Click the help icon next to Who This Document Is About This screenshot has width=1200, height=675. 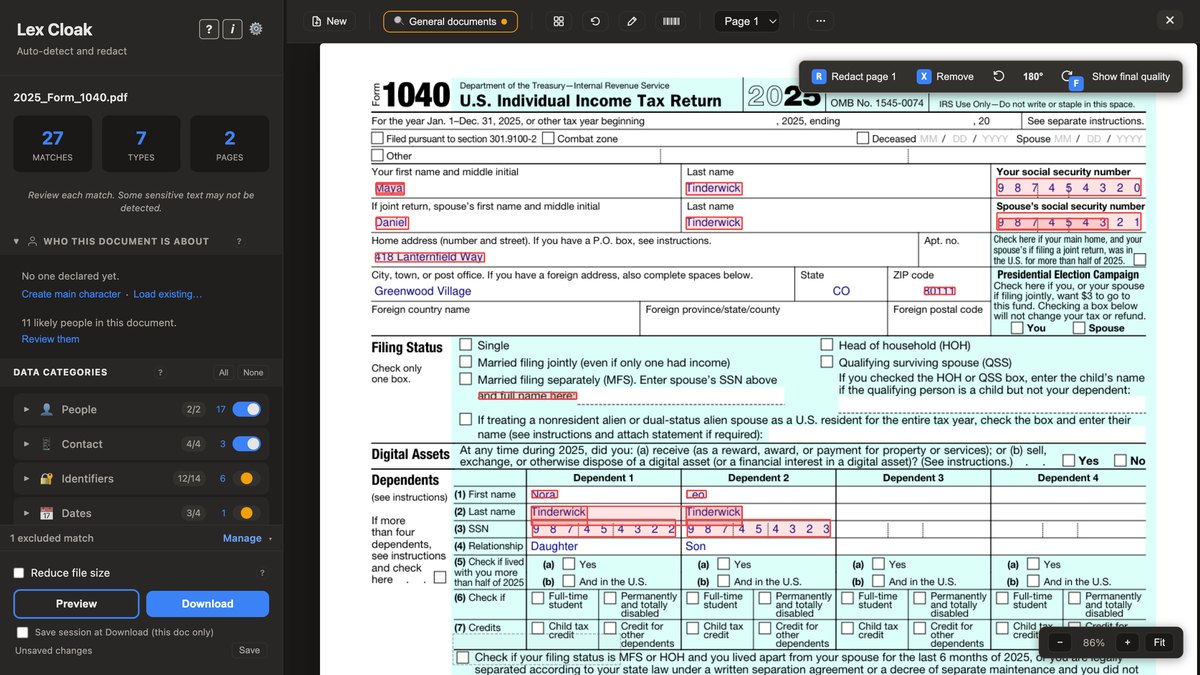pyautogui.click(x=238, y=241)
